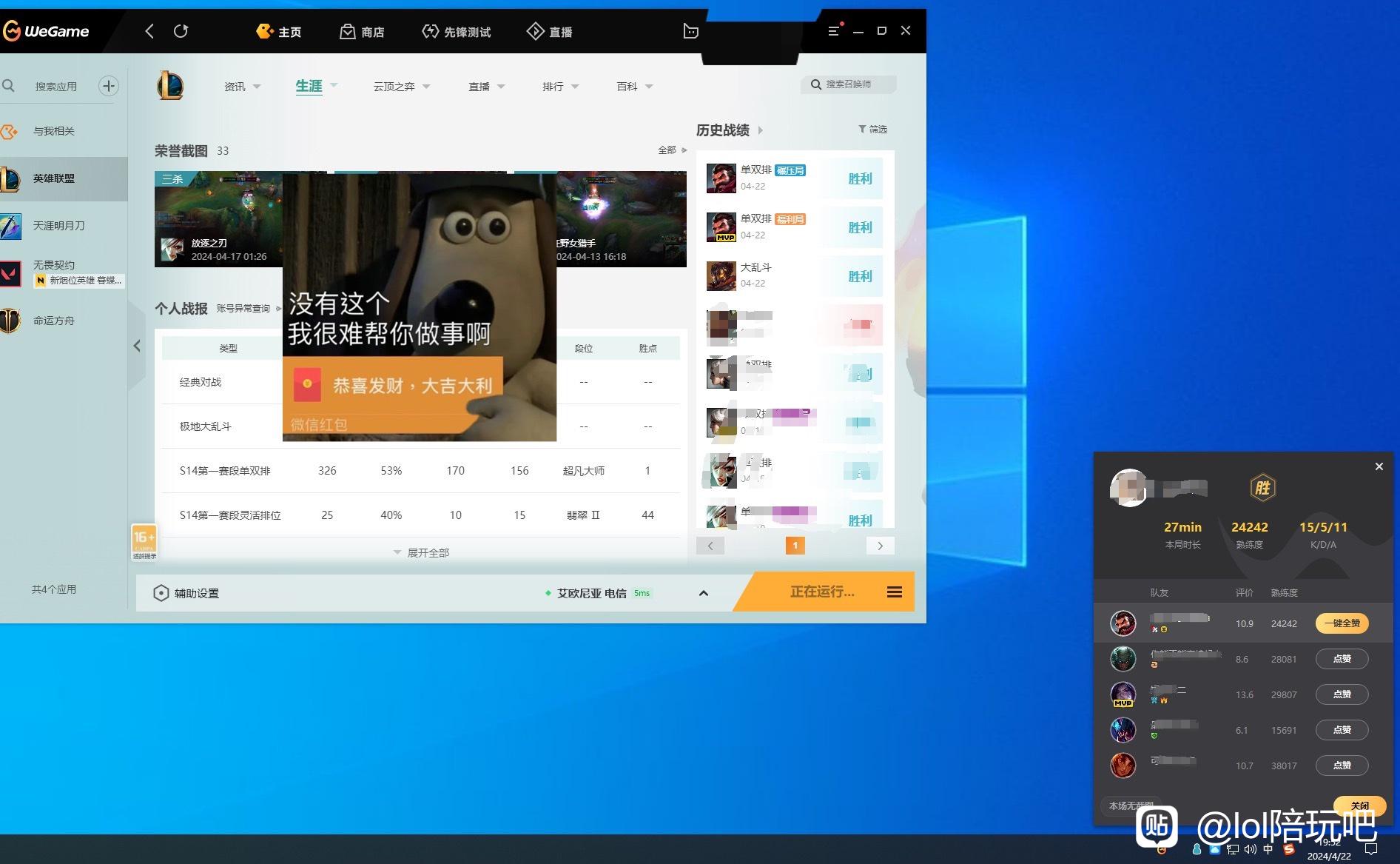The width and height of the screenshot is (1400, 864).
Task: Click the WeGame logo
Action: tap(46, 31)
